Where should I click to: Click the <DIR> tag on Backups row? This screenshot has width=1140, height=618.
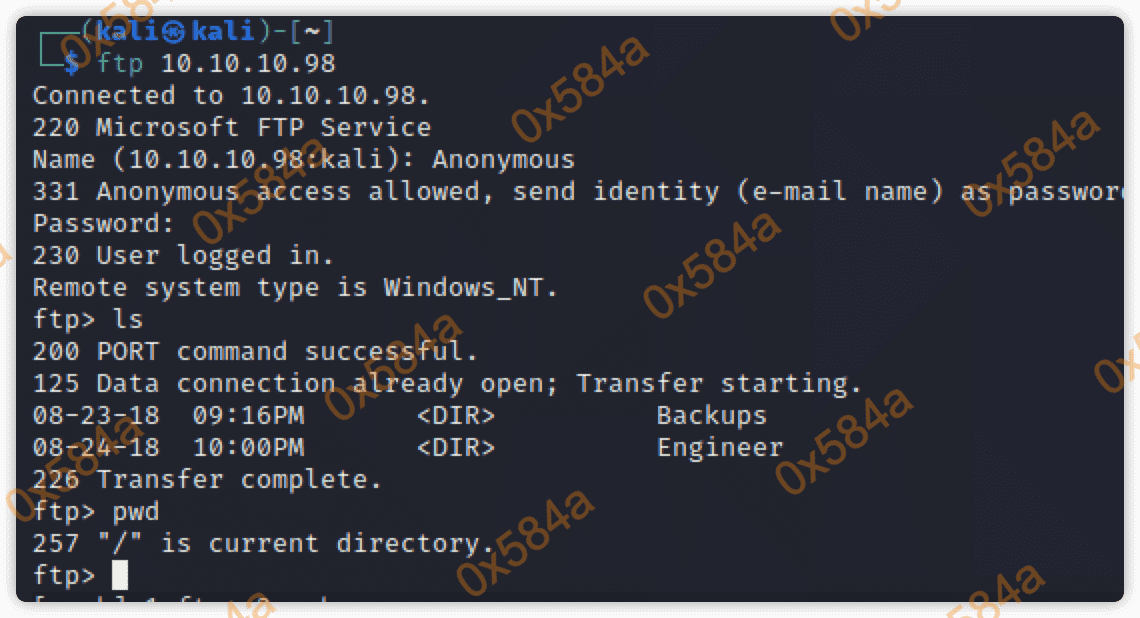point(455,415)
